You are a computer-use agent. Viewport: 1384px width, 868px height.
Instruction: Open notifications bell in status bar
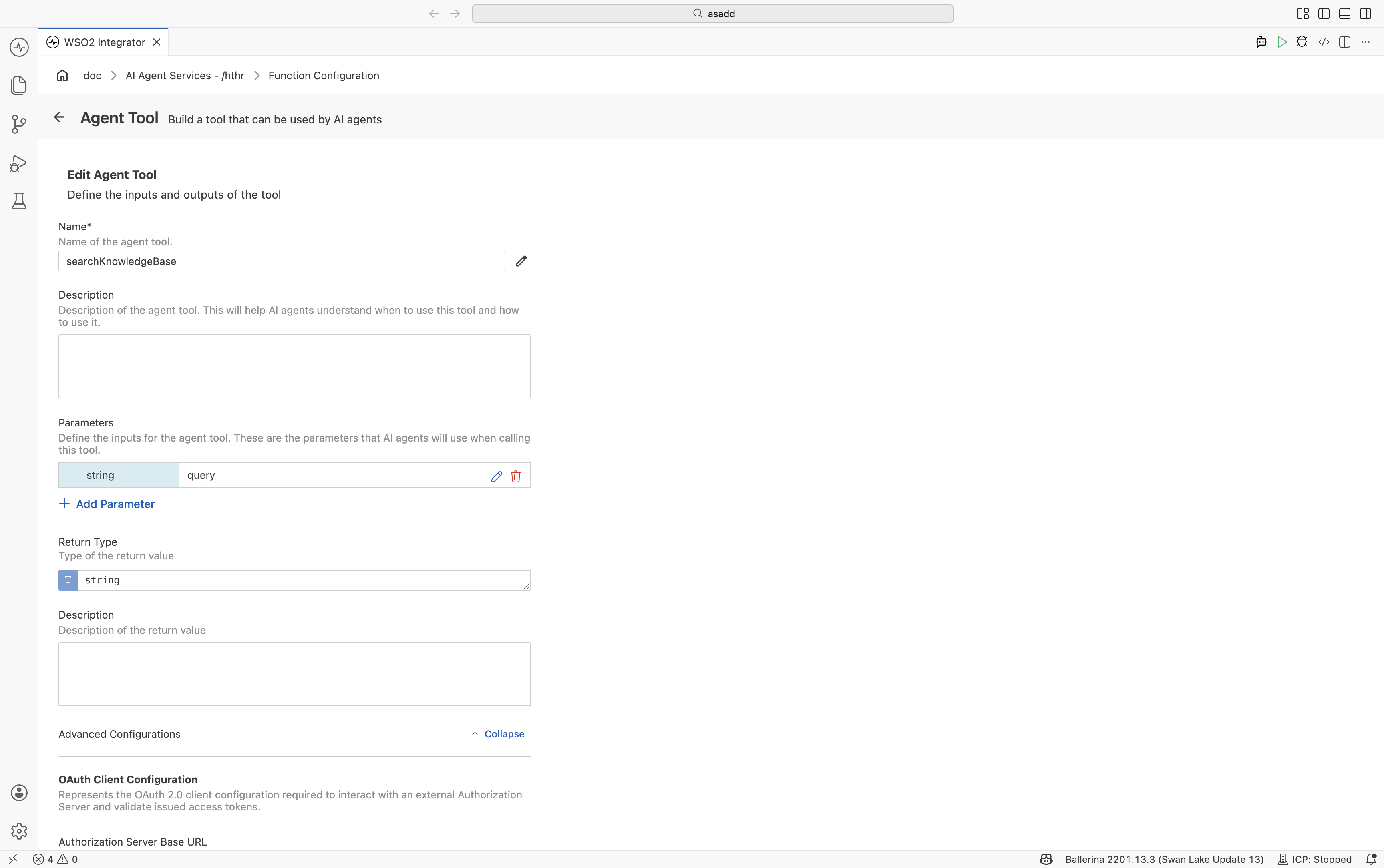1371,859
